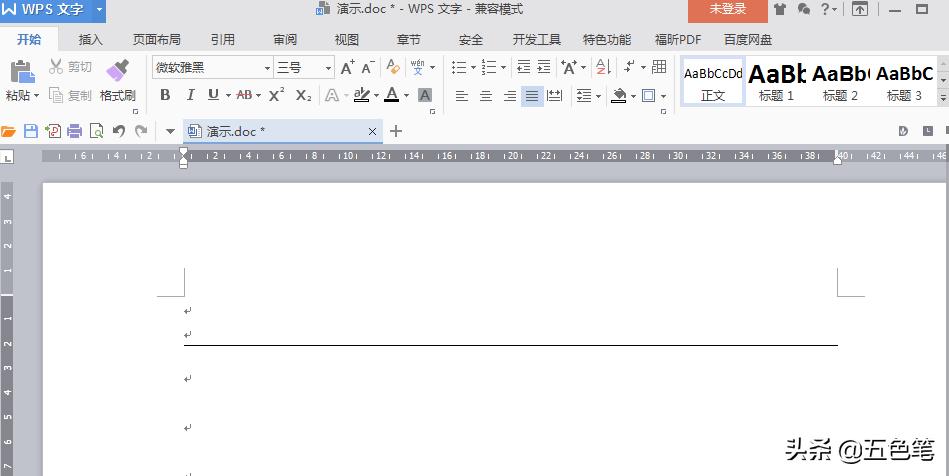This screenshot has height=476, width=949.
Task: Switch to the 审阅 tab
Action: click(284, 39)
